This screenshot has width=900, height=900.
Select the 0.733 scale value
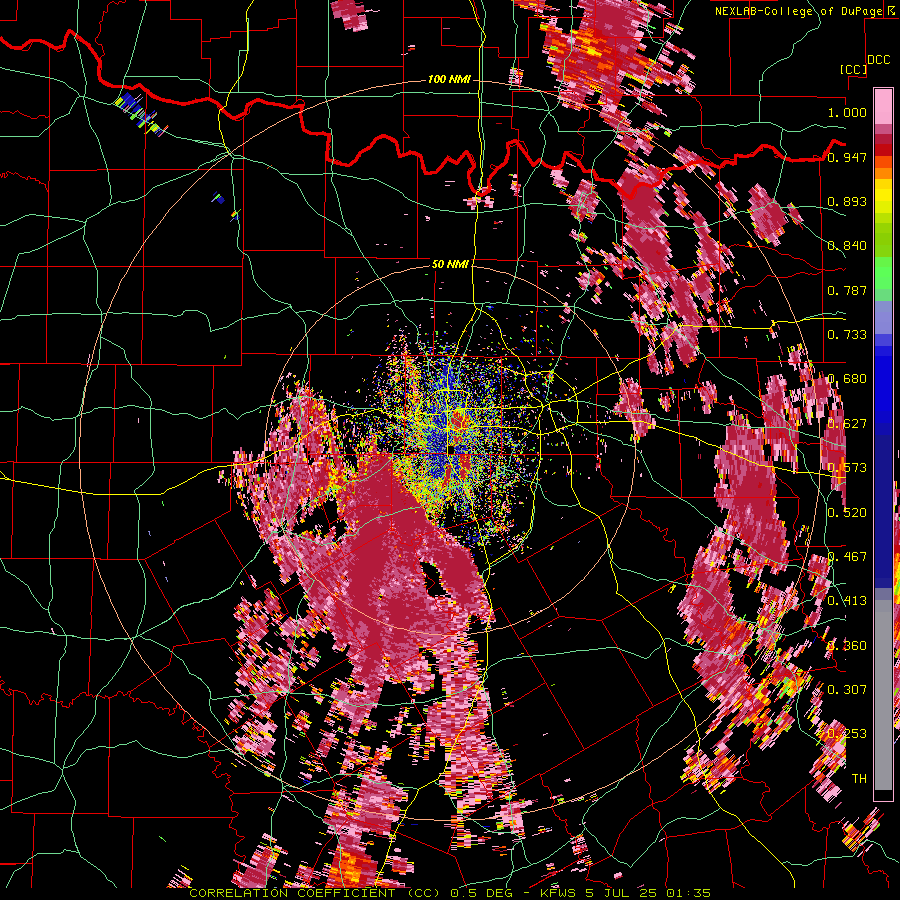point(847,335)
